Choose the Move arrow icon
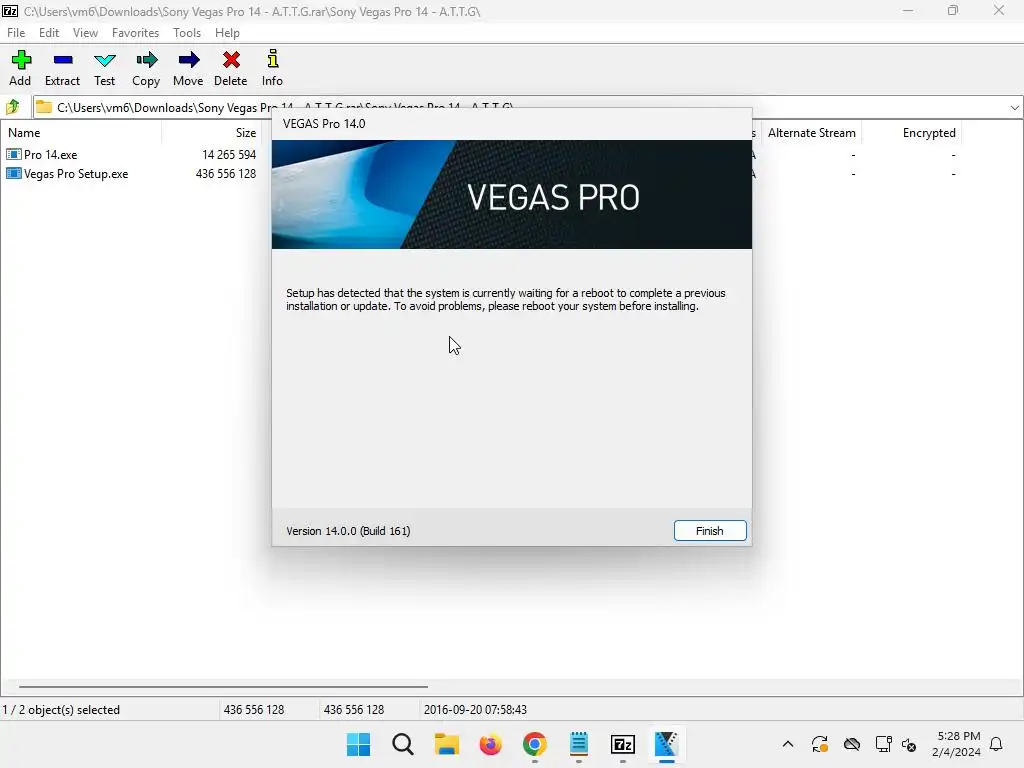This screenshot has height=768, width=1024. tap(189, 60)
